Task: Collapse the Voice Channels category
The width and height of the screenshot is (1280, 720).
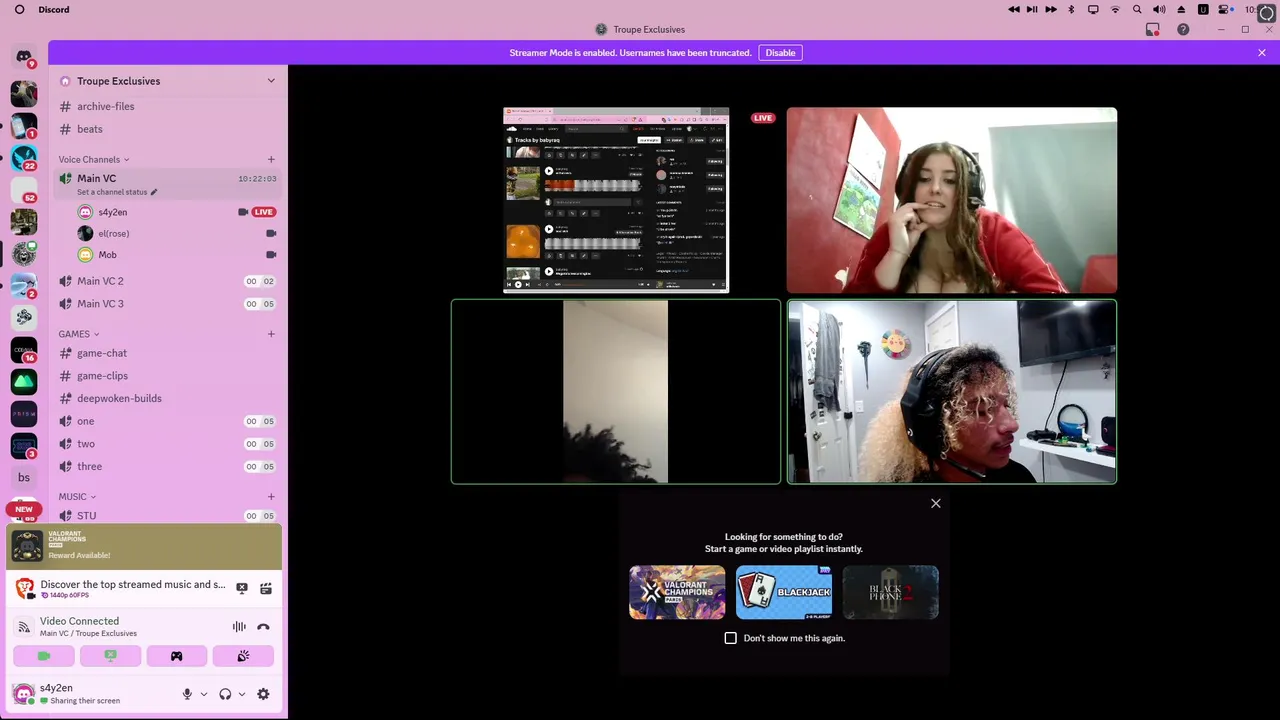Action: tap(93, 160)
